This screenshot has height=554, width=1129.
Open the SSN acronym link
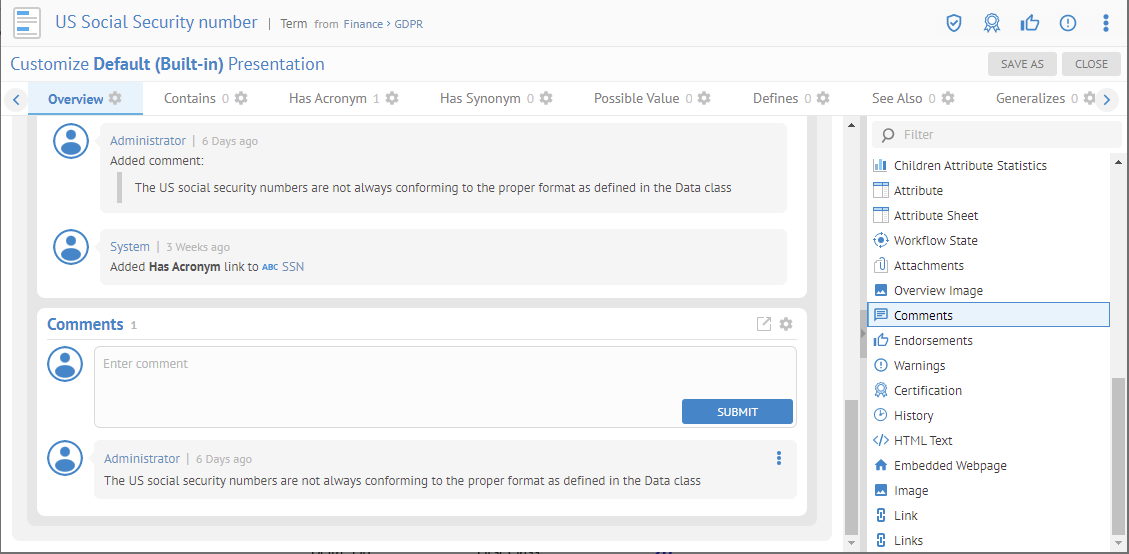click(x=293, y=267)
